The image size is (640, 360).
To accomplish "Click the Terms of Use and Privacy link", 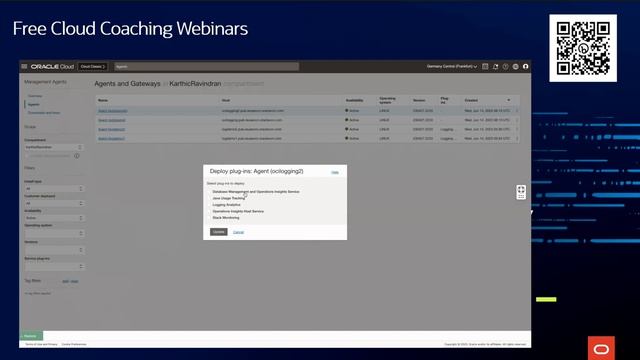I will [x=41, y=344].
